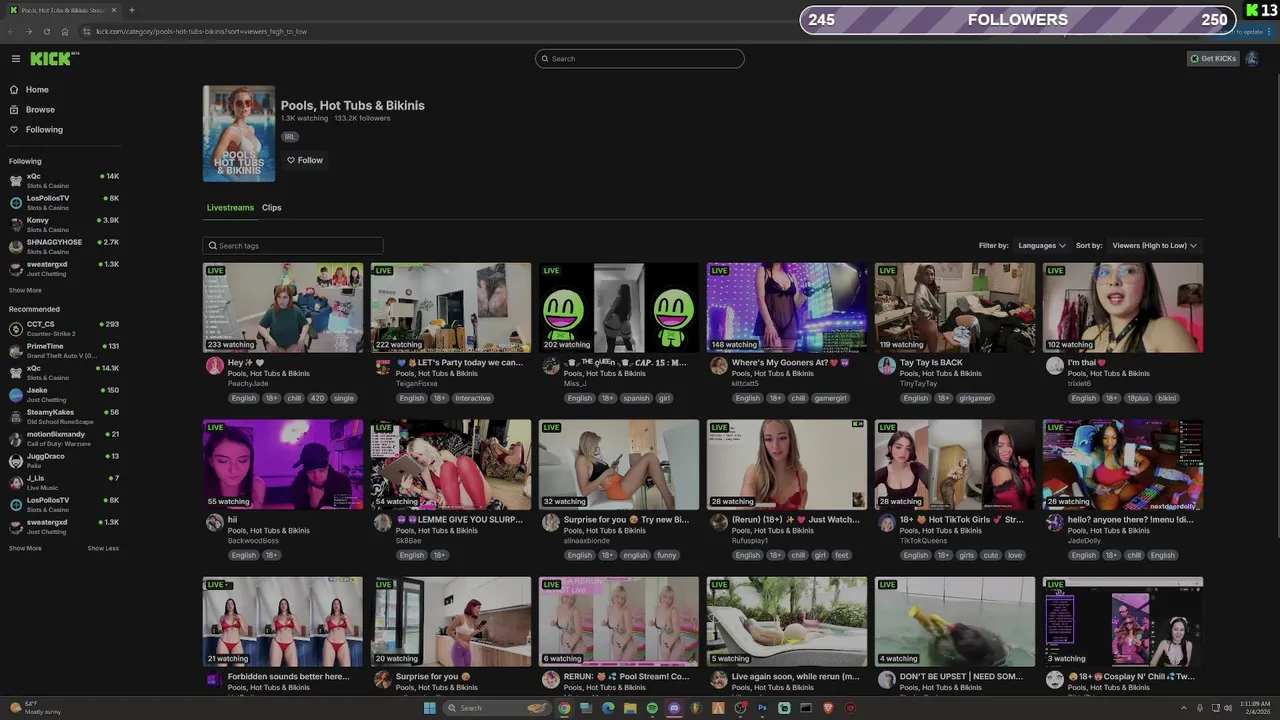Screen dimensions: 1280x720
Task: Open the Viewers (High to Low) sort dropdown
Action: (1154, 246)
